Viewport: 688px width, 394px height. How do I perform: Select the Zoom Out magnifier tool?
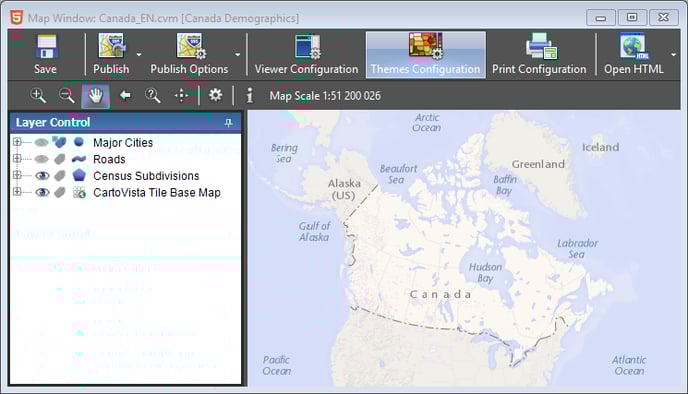tap(67, 95)
